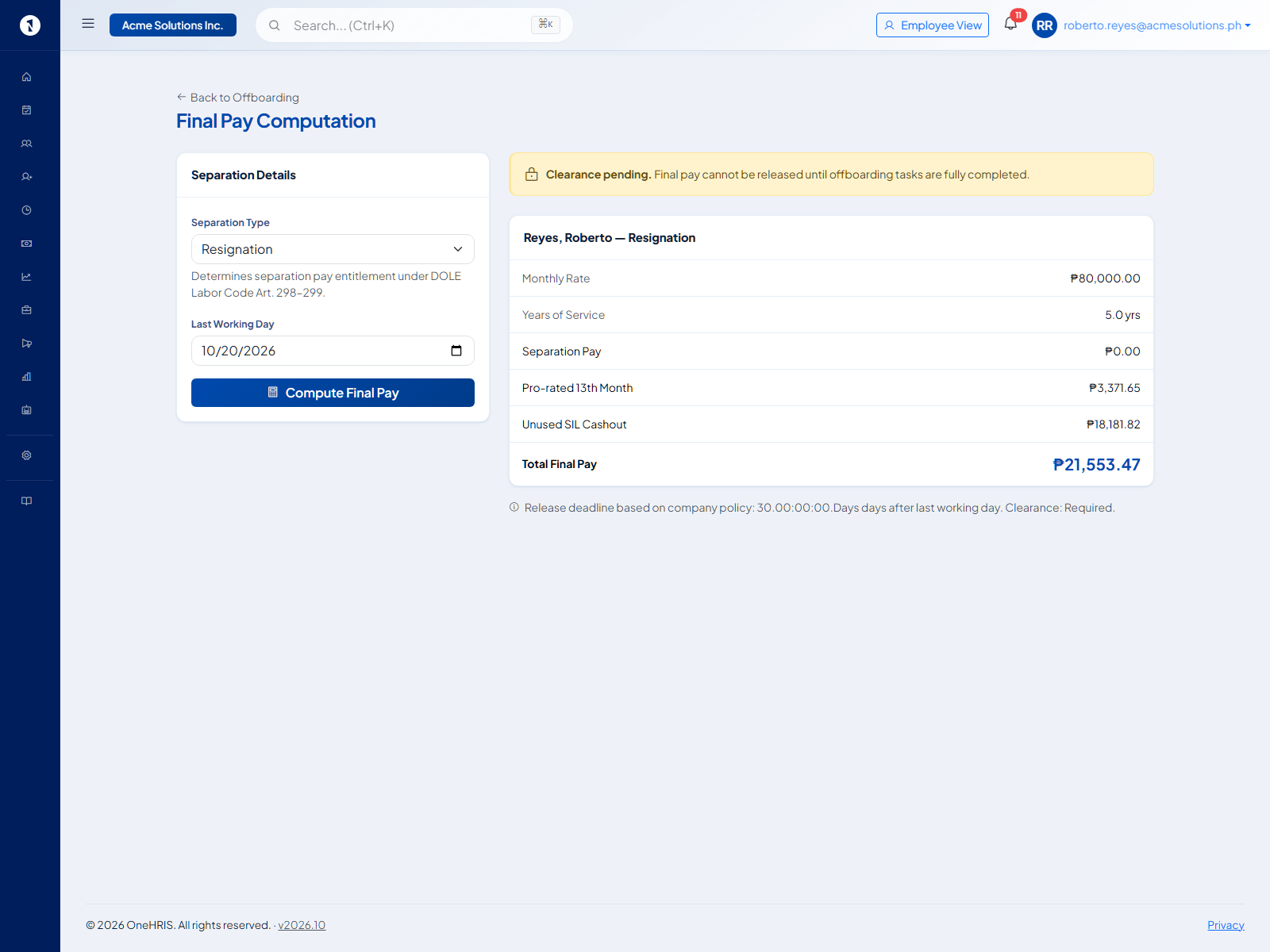The width and height of the screenshot is (1270, 952).
Task: Open the date picker calendar icon
Action: coord(456,351)
